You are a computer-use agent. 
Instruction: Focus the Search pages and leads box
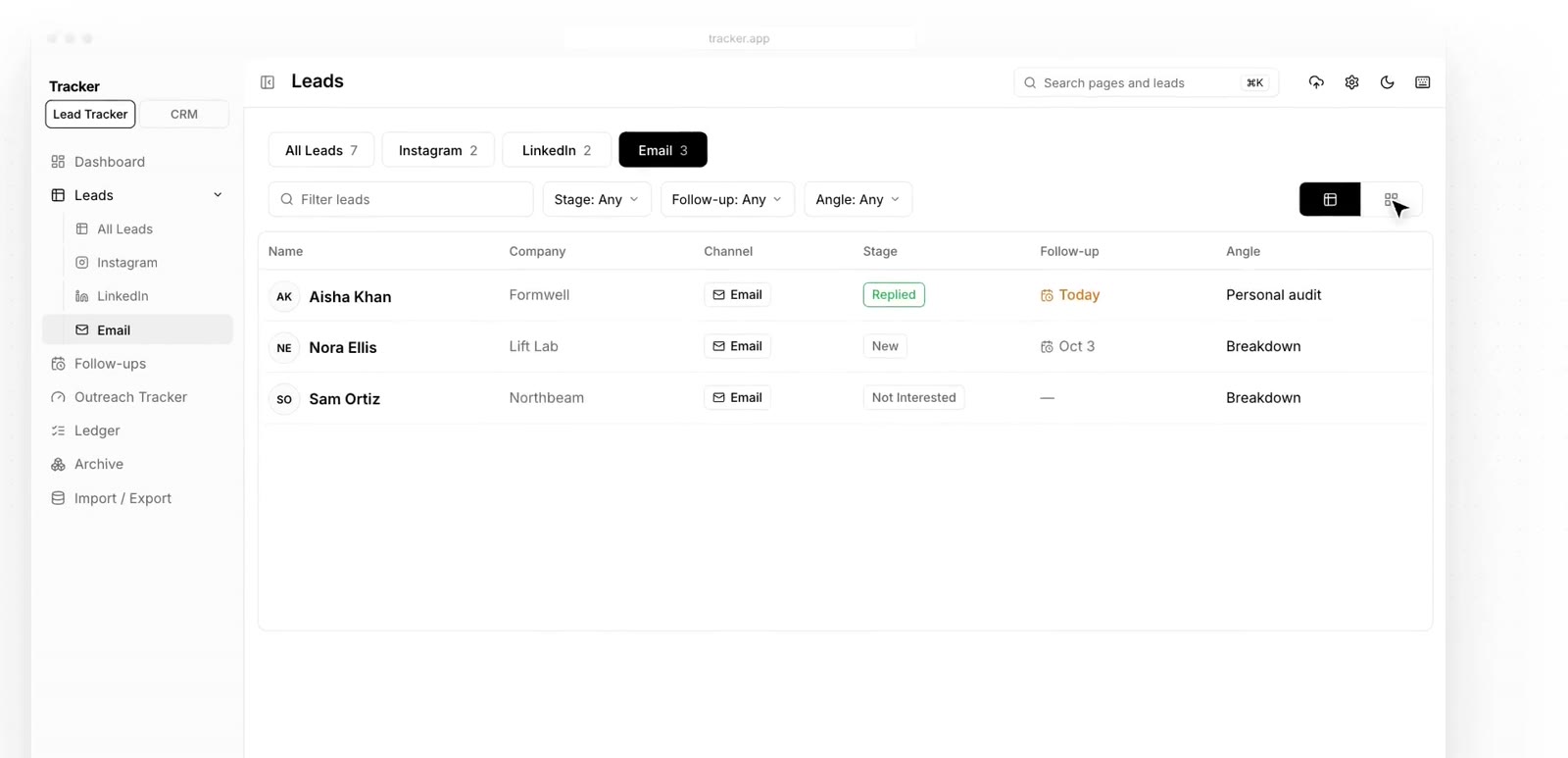point(1146,82)
